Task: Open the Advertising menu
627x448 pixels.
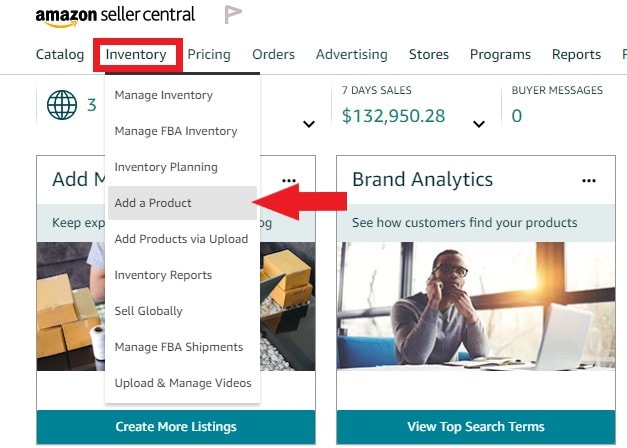Action: 352,54
